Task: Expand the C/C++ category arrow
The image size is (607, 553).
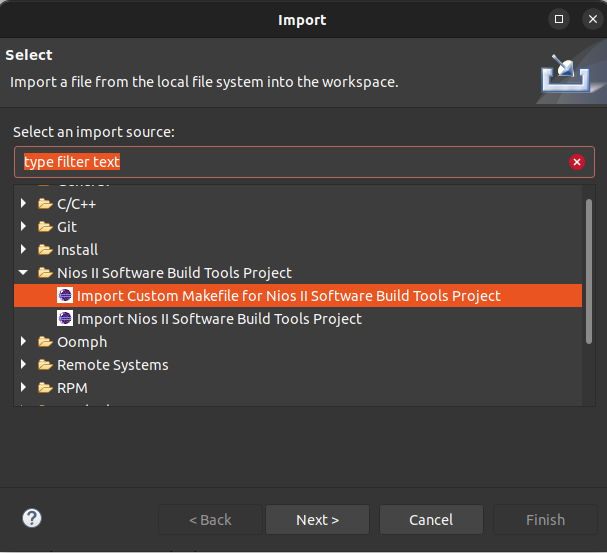Action: pos(24,204)
